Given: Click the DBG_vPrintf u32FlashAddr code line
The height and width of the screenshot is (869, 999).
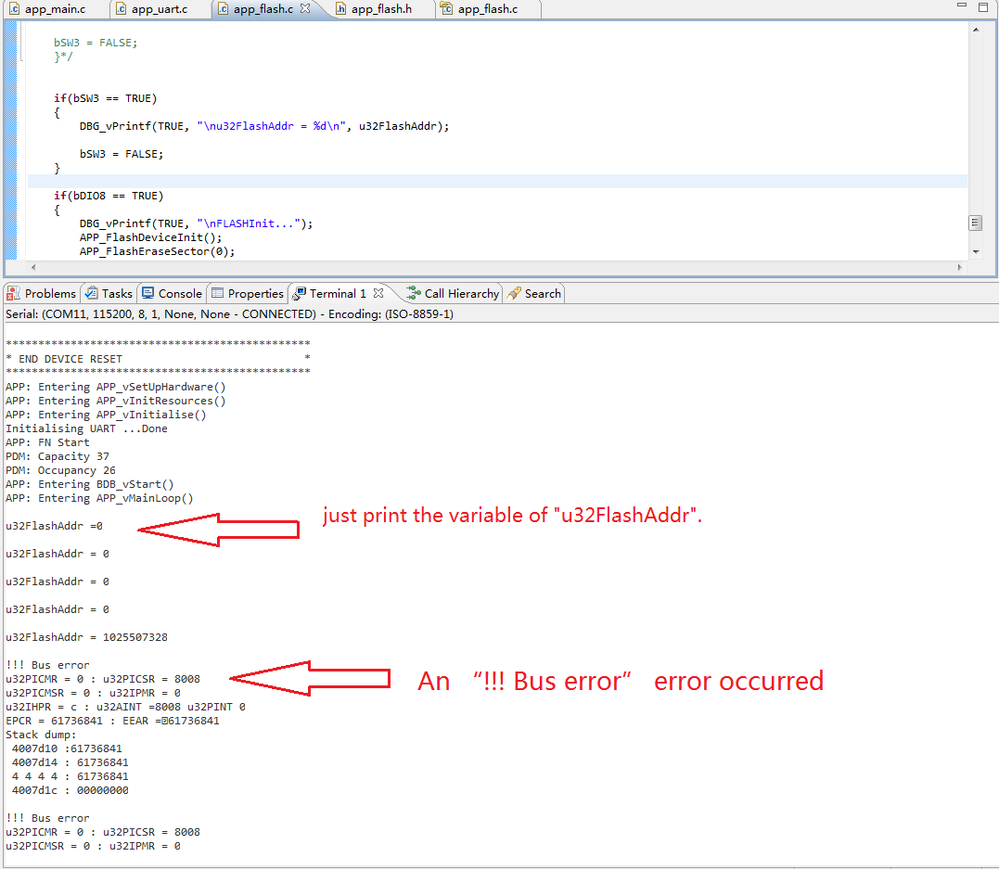Looking at the screenshot, I should [264, 126].
